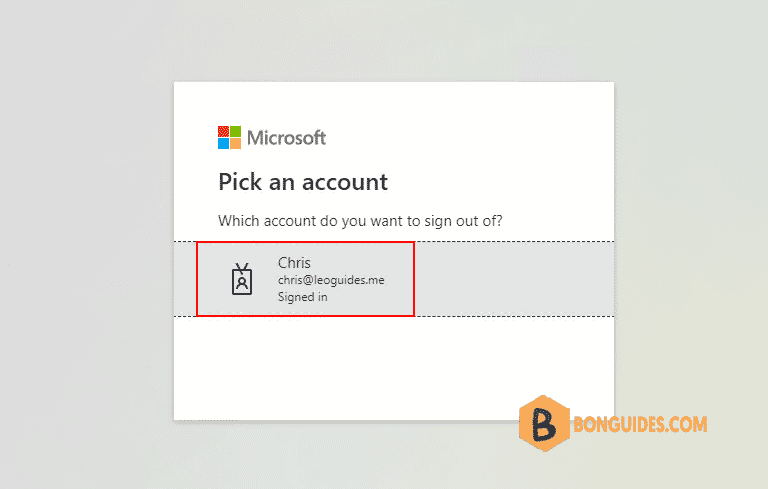
Task: Click the yellow square of Microsoft logo
Action: click(236, 144)
